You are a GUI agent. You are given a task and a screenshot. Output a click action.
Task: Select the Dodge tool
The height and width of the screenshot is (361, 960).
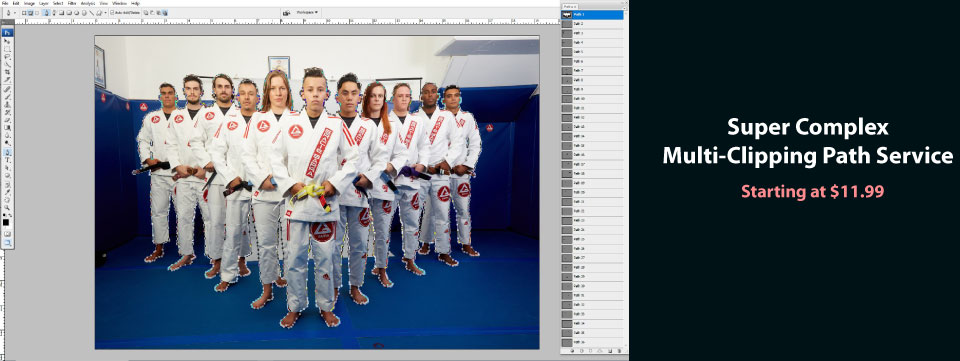[7, 143]
